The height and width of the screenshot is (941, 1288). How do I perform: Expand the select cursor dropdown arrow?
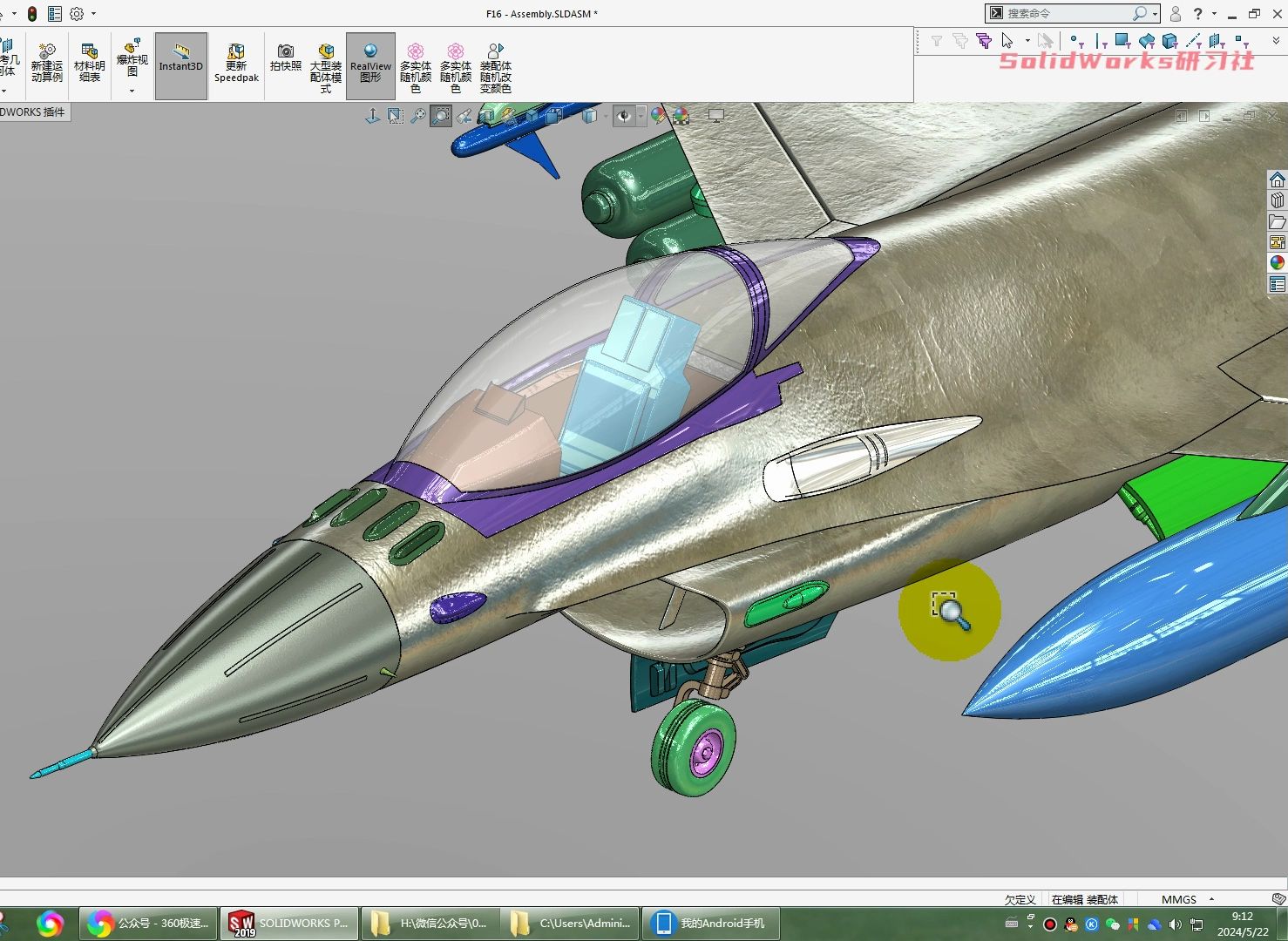[x=1027, y=41]
